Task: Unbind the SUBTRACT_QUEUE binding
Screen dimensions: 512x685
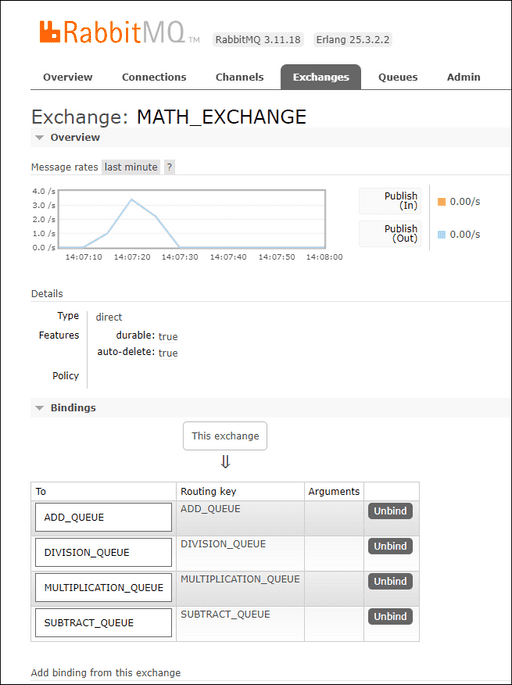Action: [390, 617]
